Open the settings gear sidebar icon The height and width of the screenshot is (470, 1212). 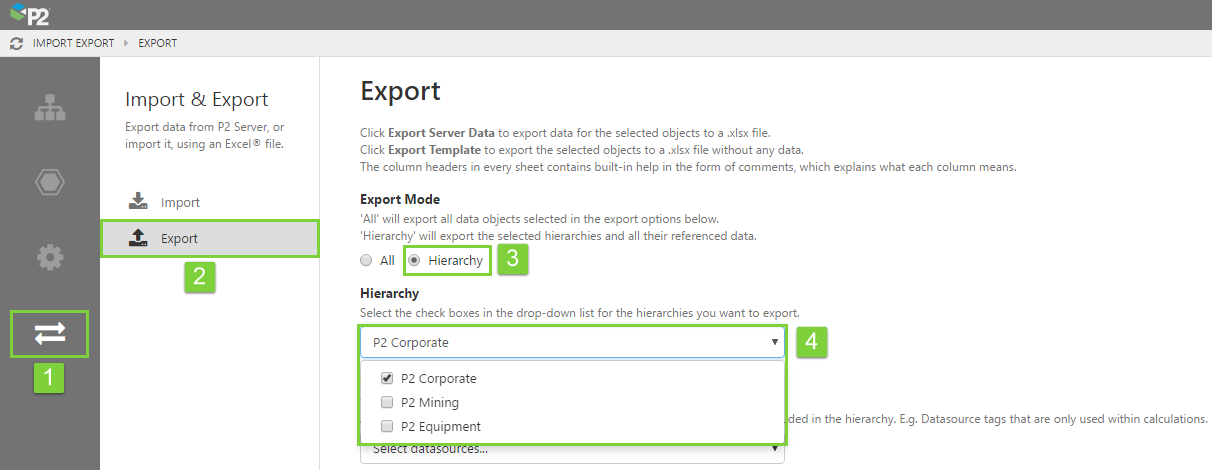pyautogui.click(x=49, y=257)
